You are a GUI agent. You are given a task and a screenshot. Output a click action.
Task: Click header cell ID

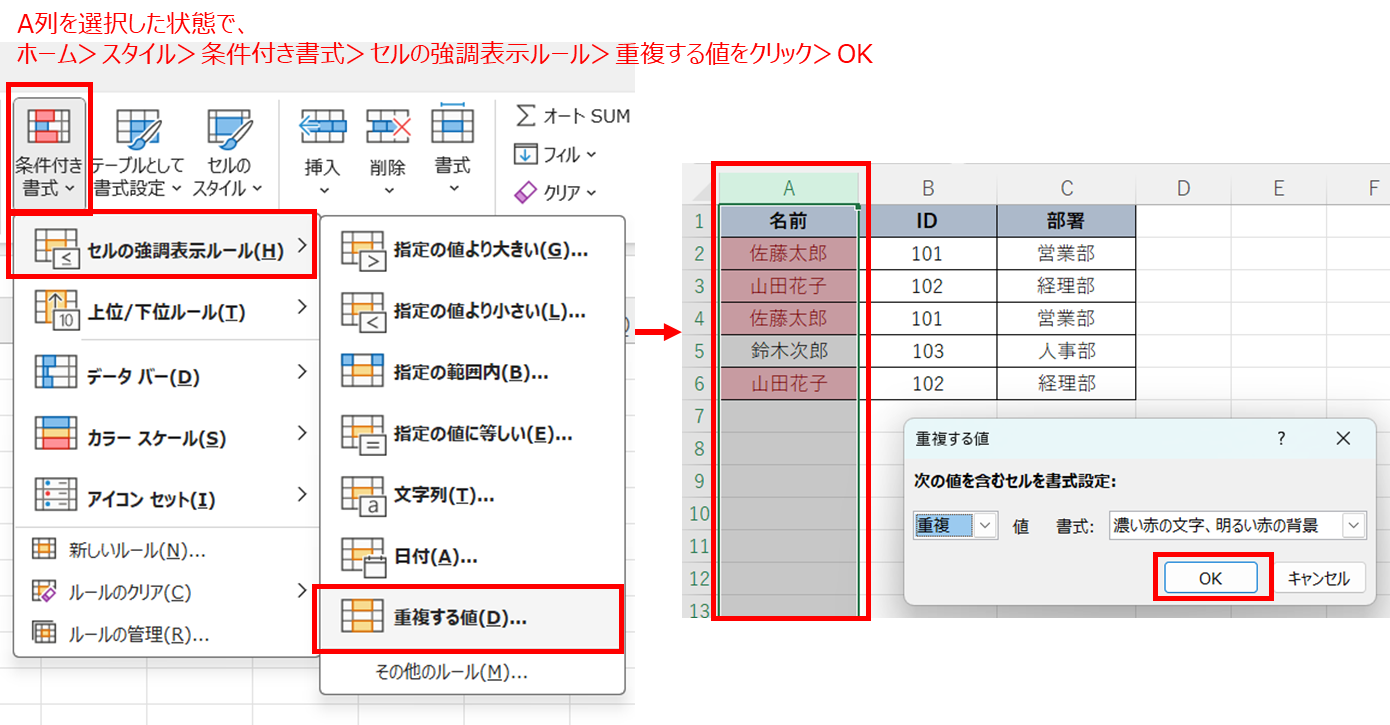coord(928,221)
